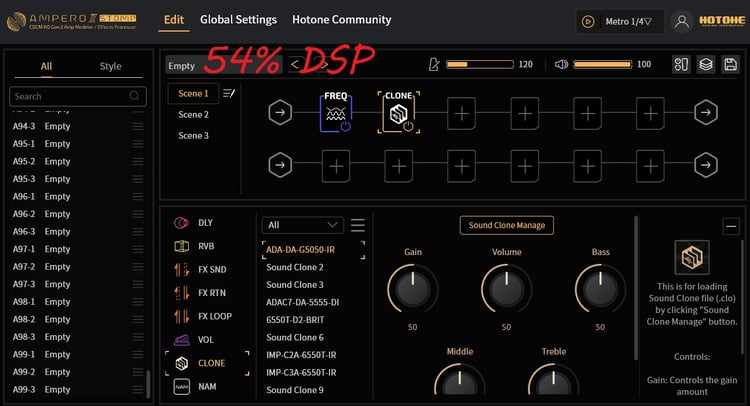Click the parameter panel scrollbar
Viewport: 750px width, 406px height.
tap(636, 287)
